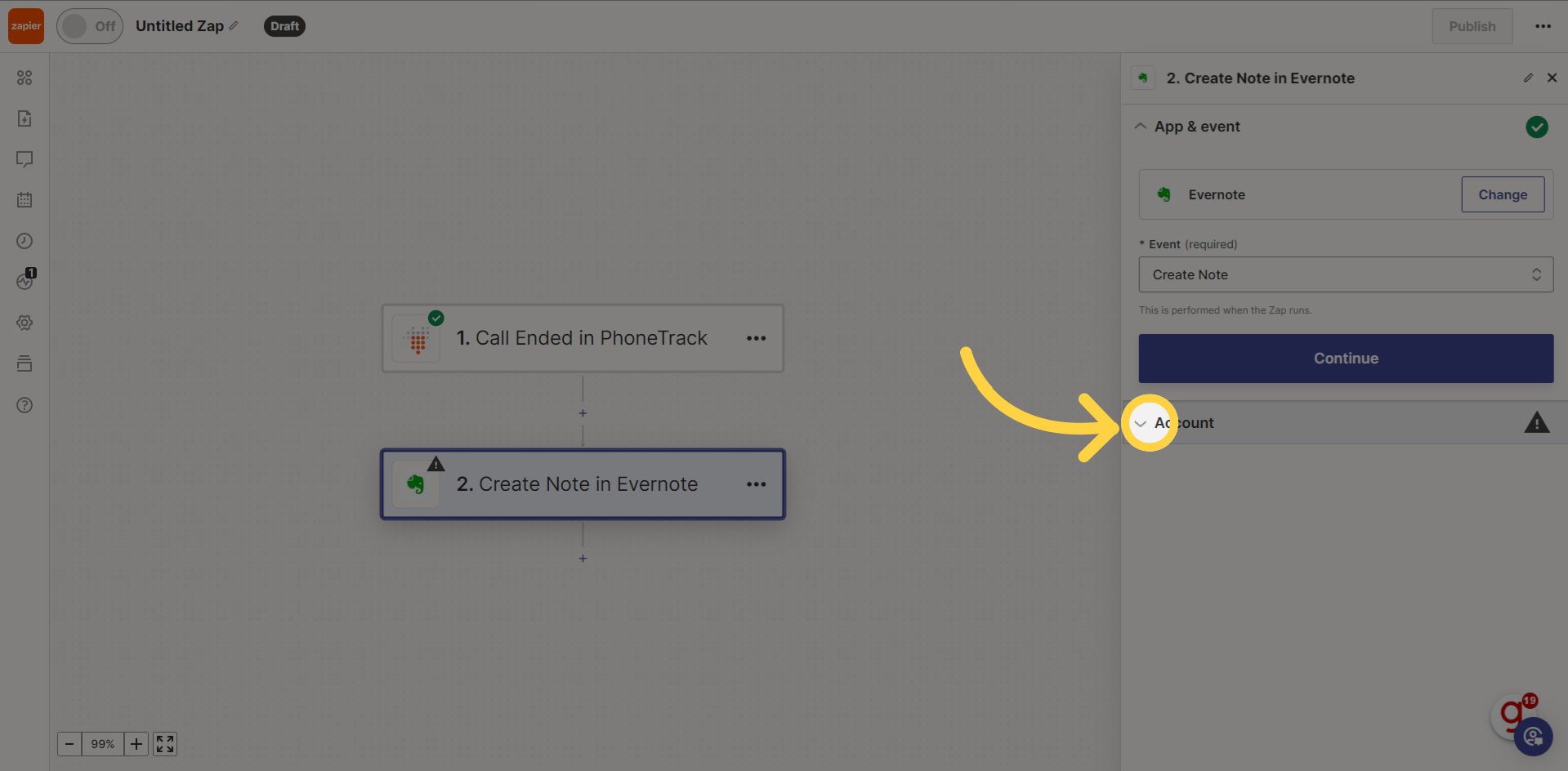Open the chat support widget
This screenshot has height=771, width=1568.
(x=1533, y=737)
